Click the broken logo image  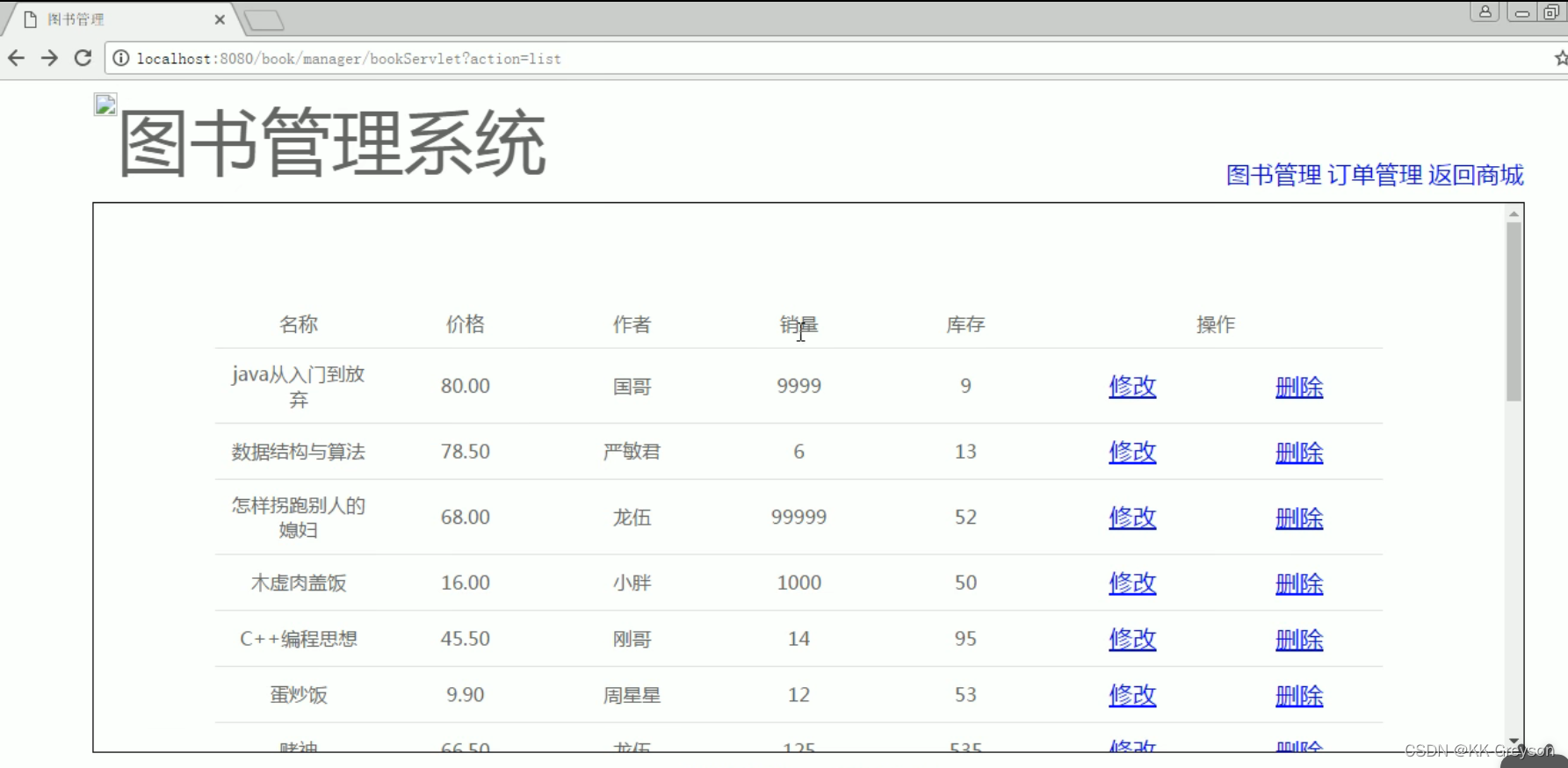click(105, 105)
